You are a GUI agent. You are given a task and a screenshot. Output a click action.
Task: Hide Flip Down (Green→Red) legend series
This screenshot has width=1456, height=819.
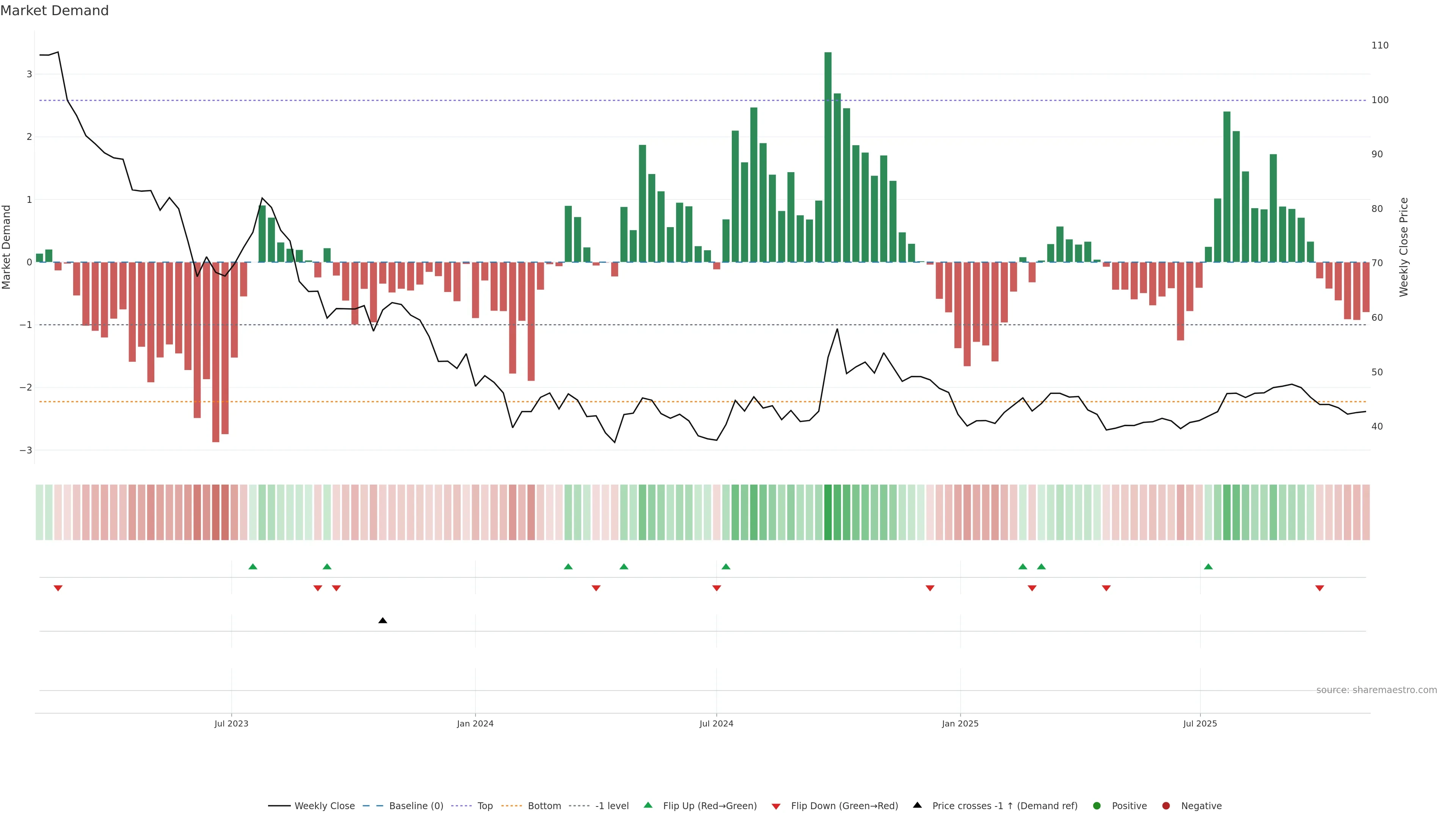pyautogui.click(x=844, y=806)
